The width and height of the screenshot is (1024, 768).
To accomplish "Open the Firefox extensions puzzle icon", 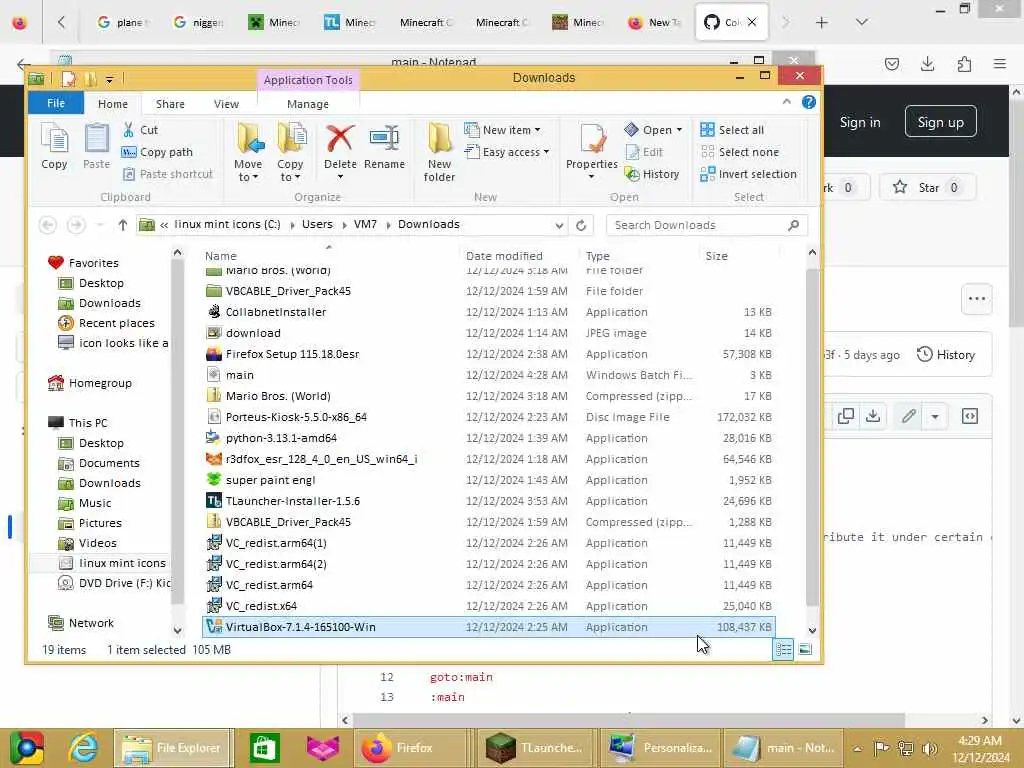I will click(965, 63).
